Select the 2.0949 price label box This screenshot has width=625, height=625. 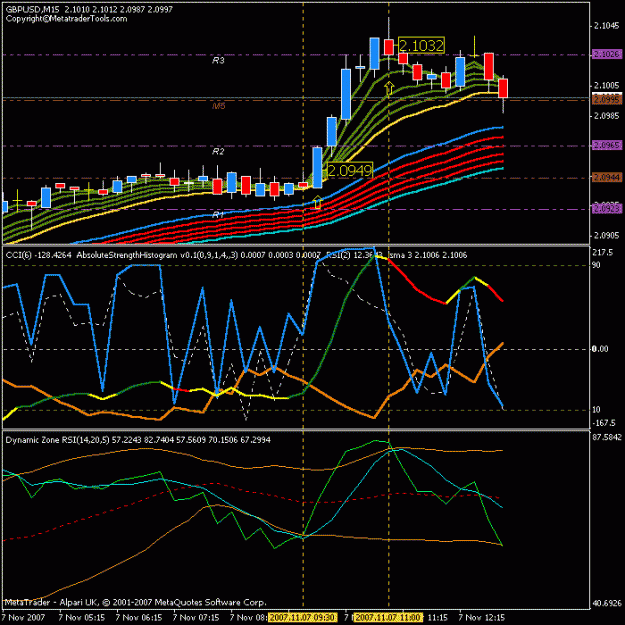pyautogui.click(x=350, y=170)
